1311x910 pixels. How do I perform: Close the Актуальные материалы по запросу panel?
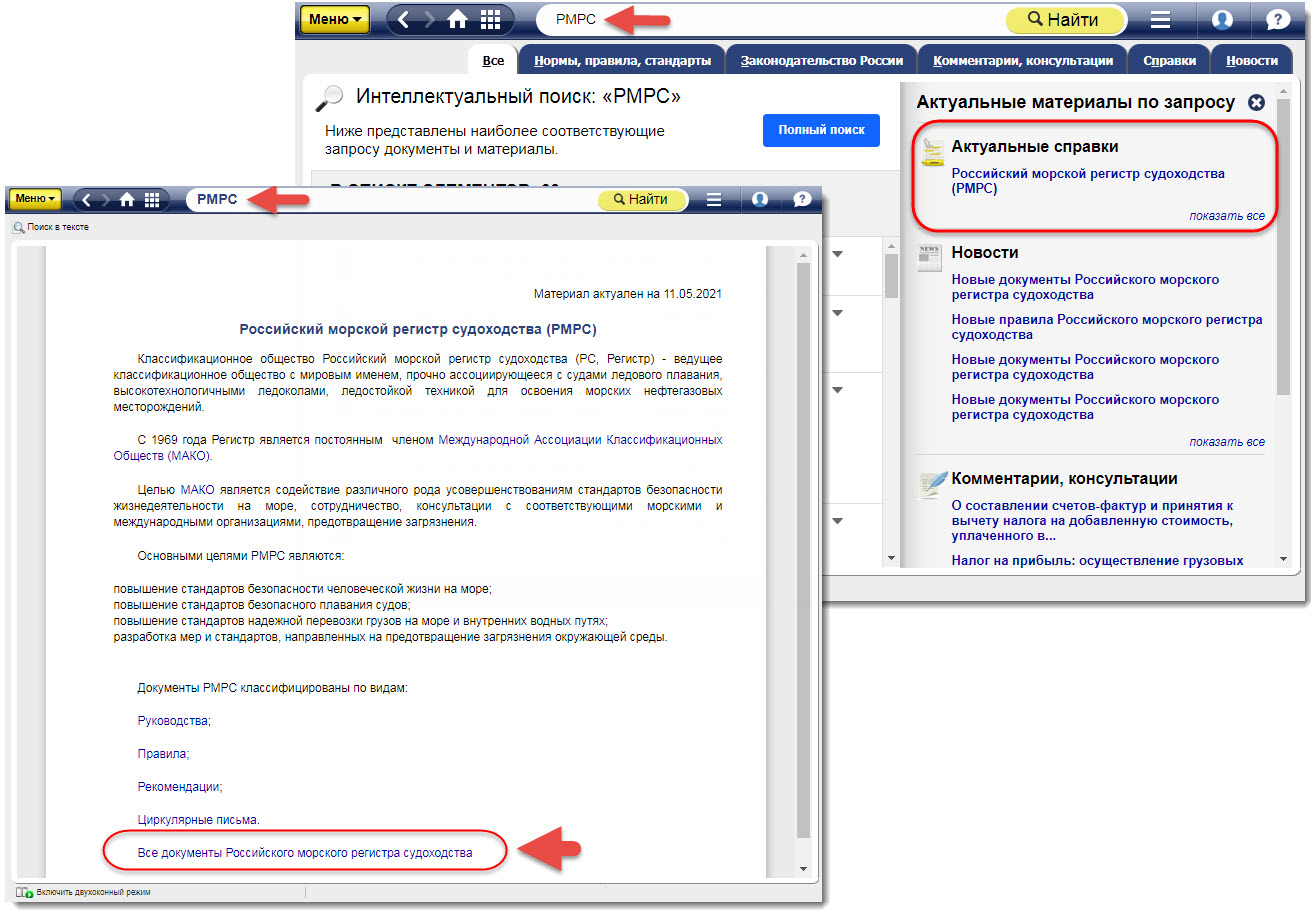tap(1257, 102)
